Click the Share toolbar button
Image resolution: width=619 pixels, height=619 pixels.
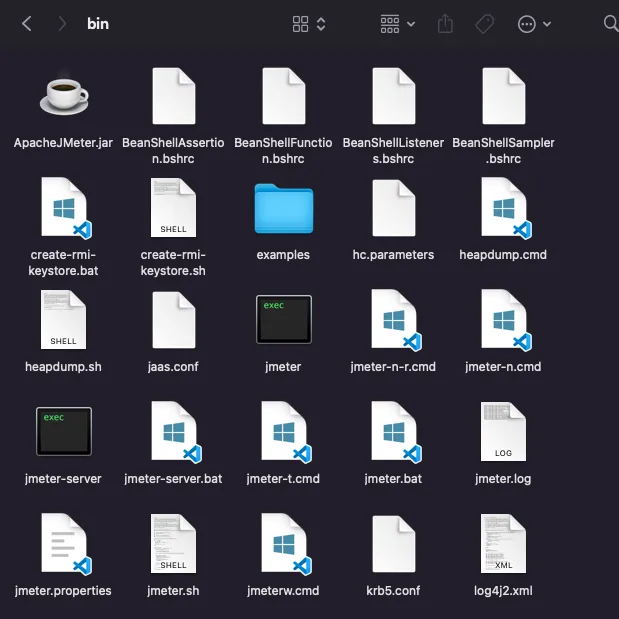[447, 24]
